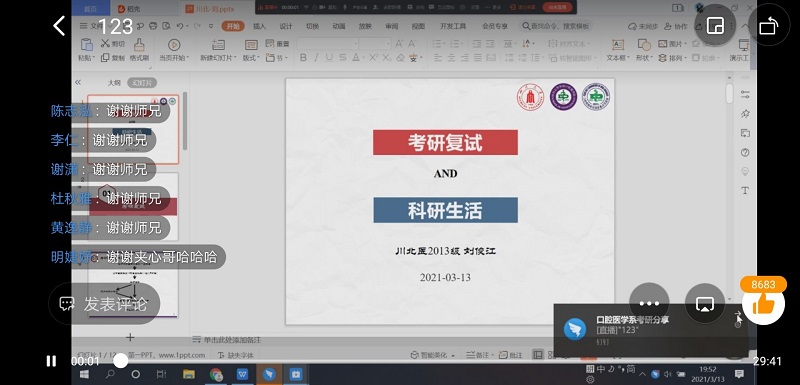The image size is (800, 385).
Task: Switch to the 动画 ribbon tab
Action: [x=339, y=26]
